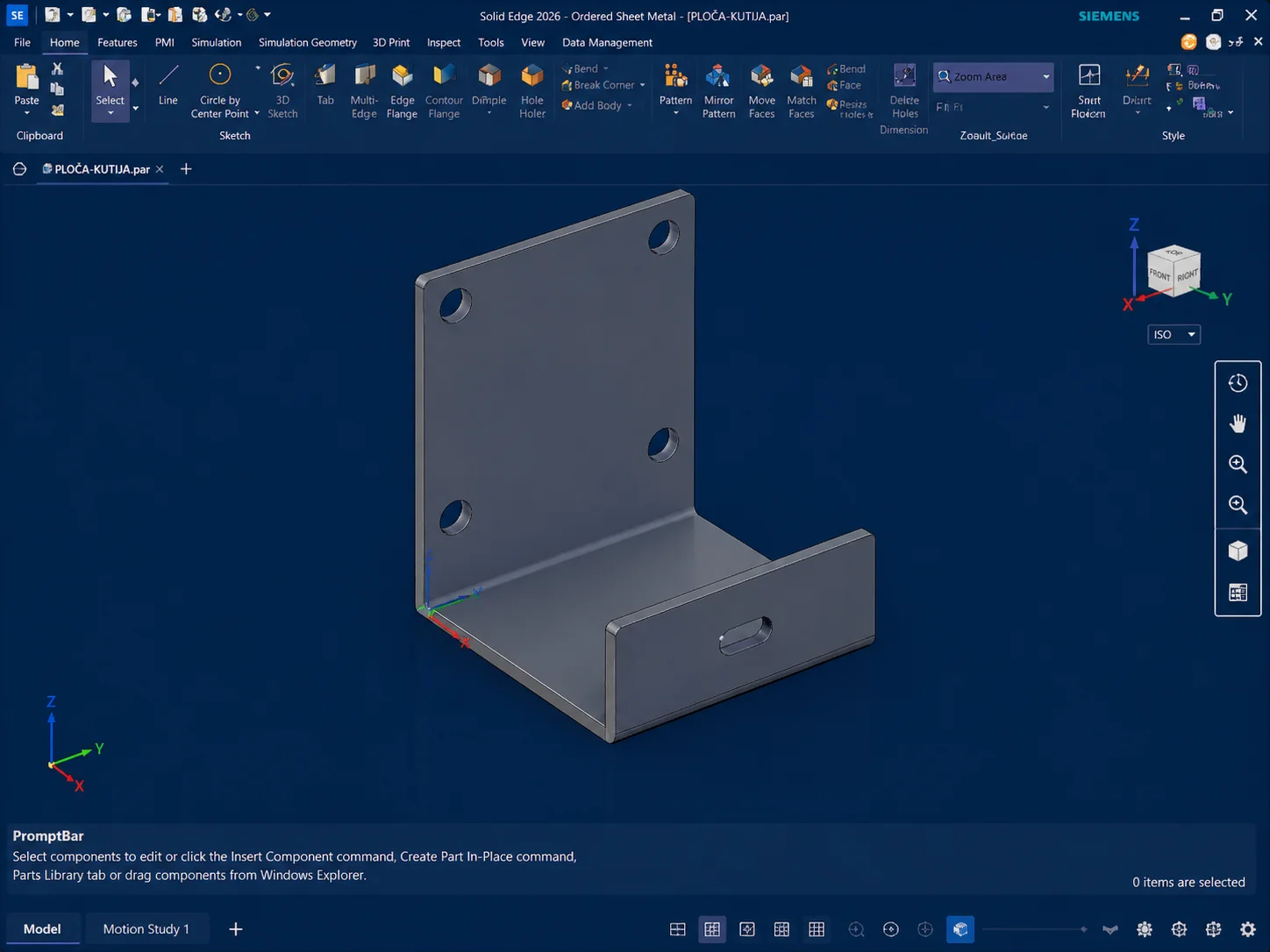The height and width of the screenshot is (952, 1270).
Task: Click the Cut scissors icon
Action: coord(57,68)
